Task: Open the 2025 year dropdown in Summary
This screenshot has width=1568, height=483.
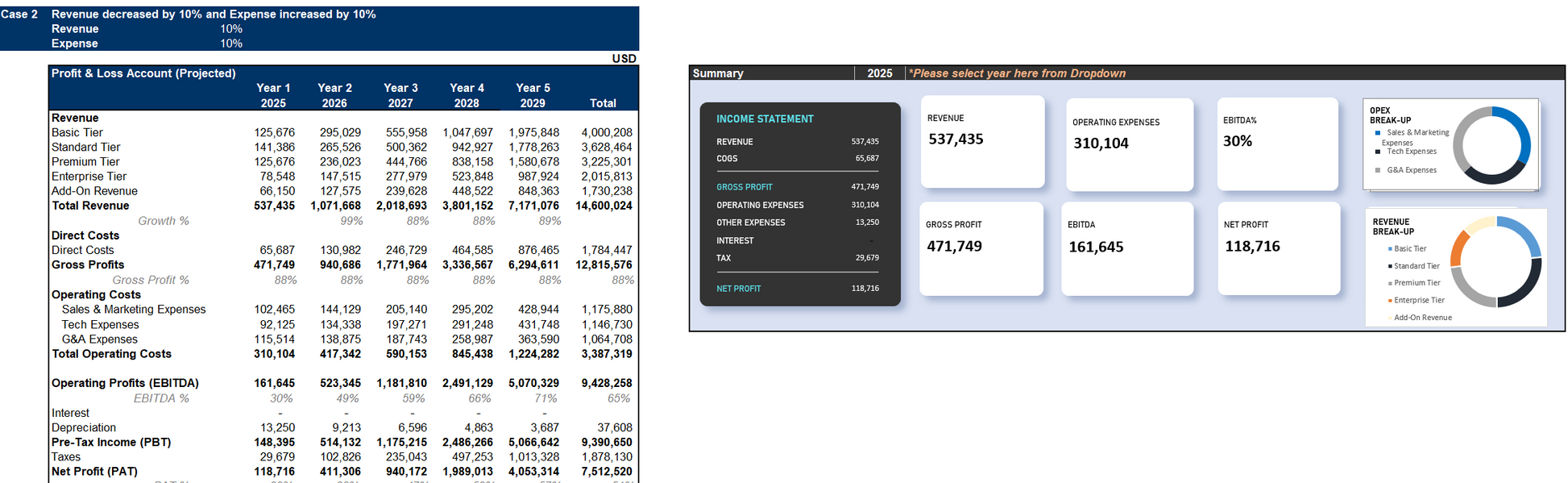Action: [x=879, y=73]
